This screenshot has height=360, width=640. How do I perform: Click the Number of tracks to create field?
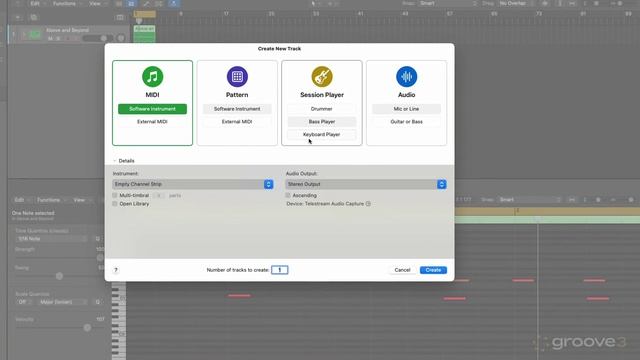[280, 270]
